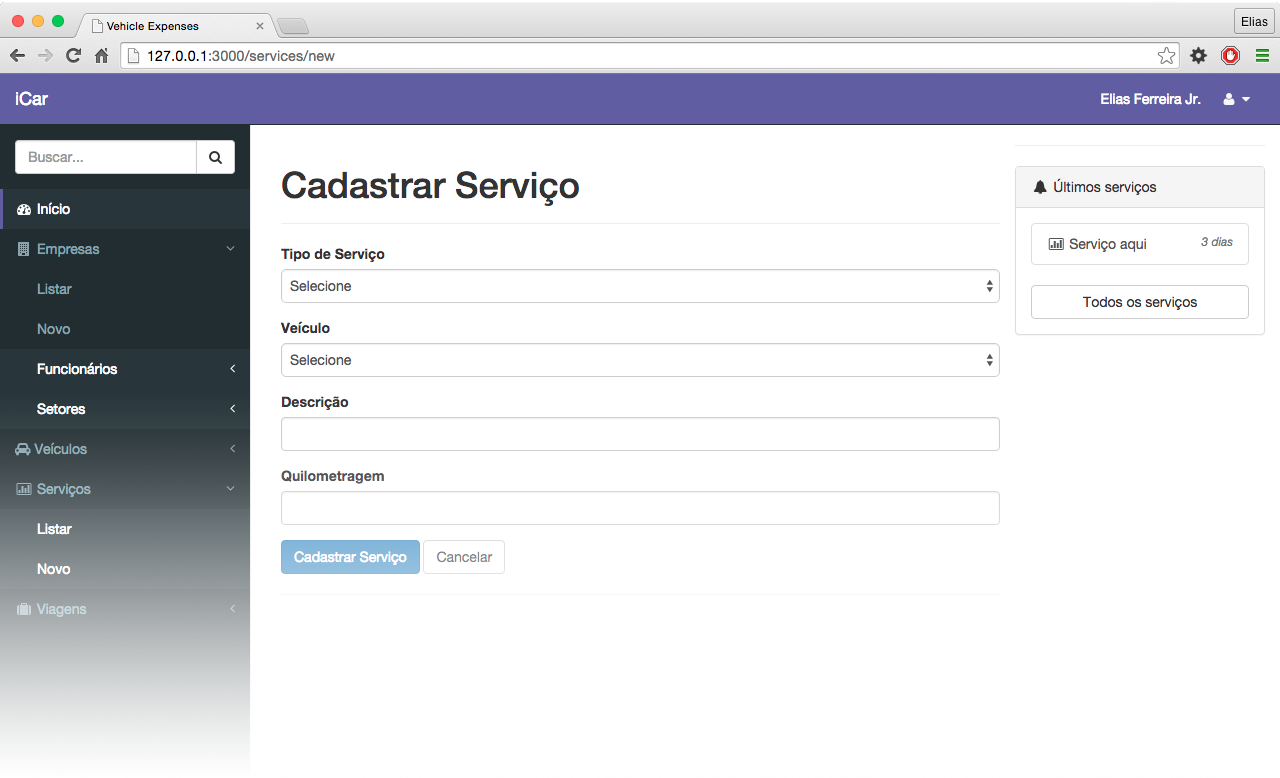Open the green Chrome menu icon
Viewport: 1280px width, 778px height.
click(1262, 56)
